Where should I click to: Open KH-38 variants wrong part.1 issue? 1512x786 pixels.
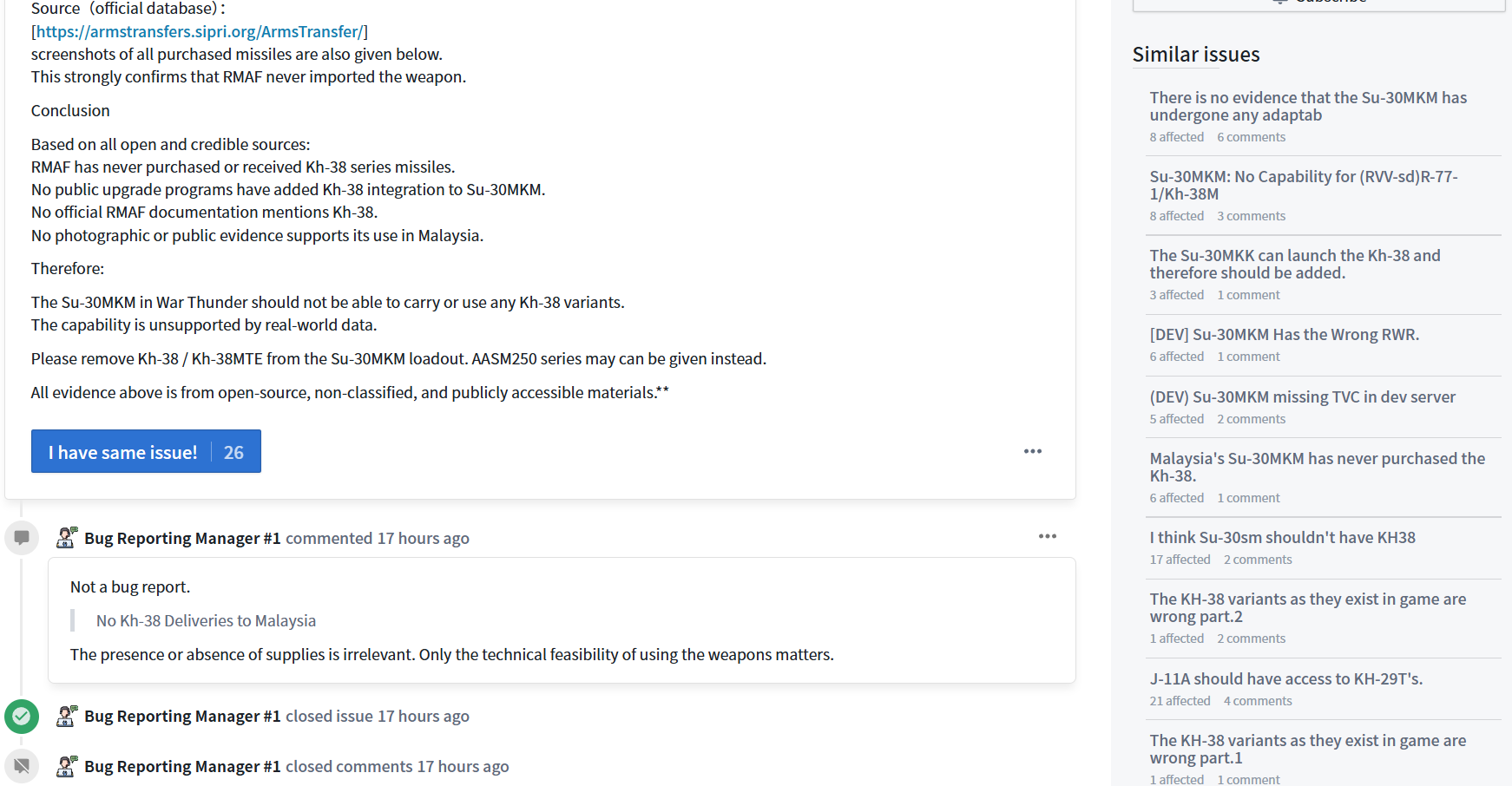coord(1307,750)
